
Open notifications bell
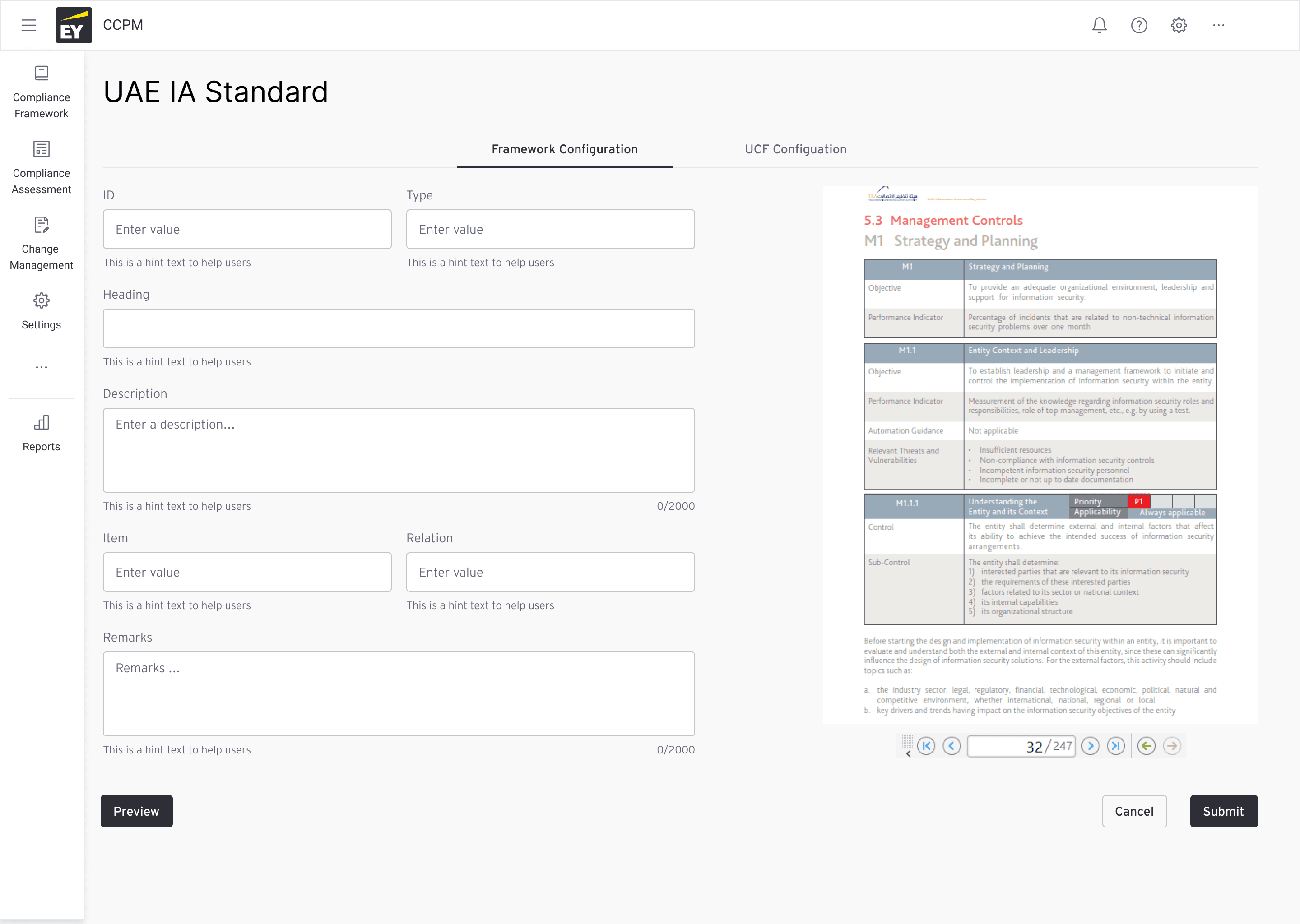click(1099, 25)
